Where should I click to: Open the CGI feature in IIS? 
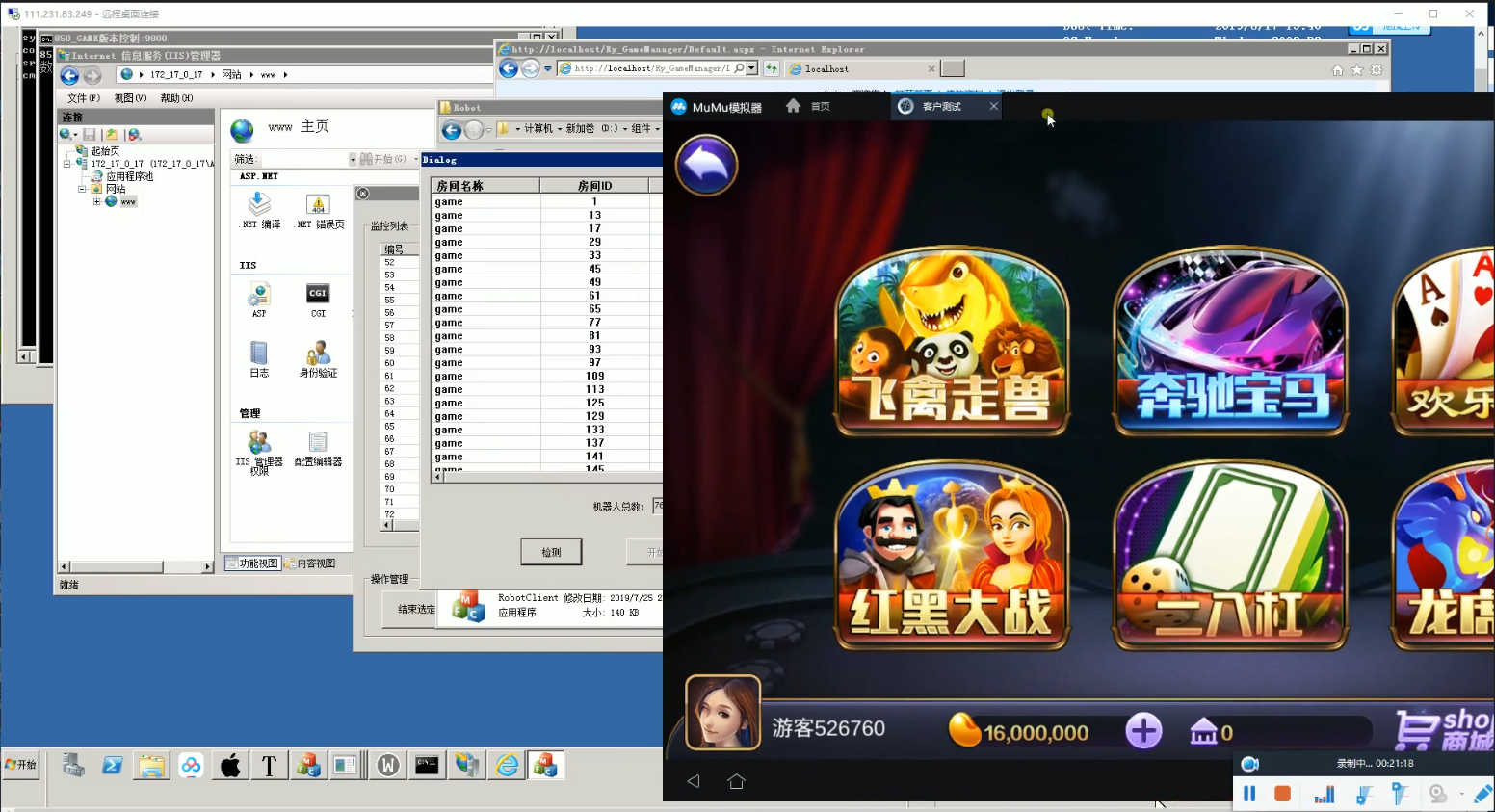pos(318,299)
